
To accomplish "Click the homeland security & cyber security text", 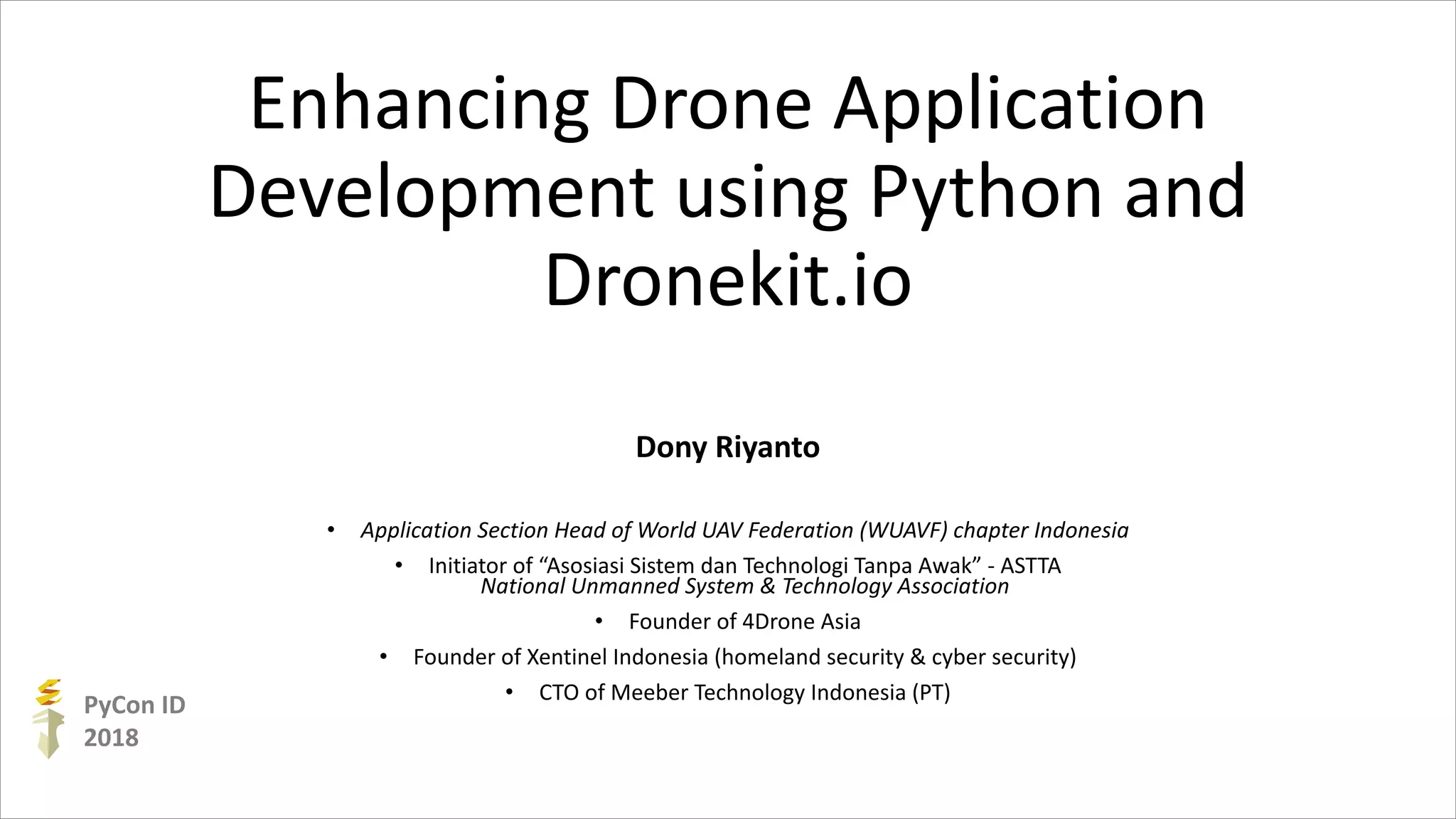I will point(896,657).
